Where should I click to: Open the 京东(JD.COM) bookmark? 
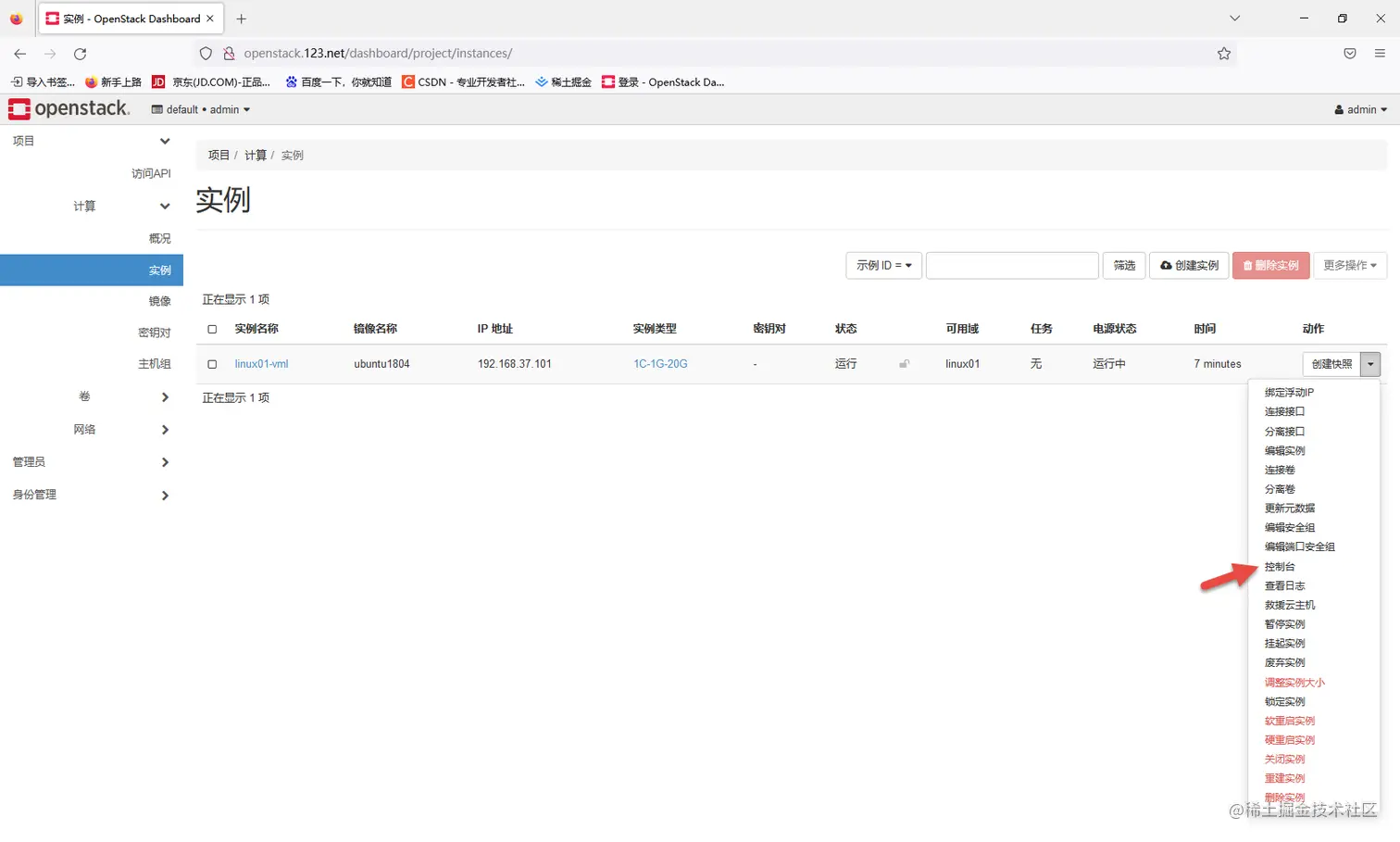tap(211, 82)
